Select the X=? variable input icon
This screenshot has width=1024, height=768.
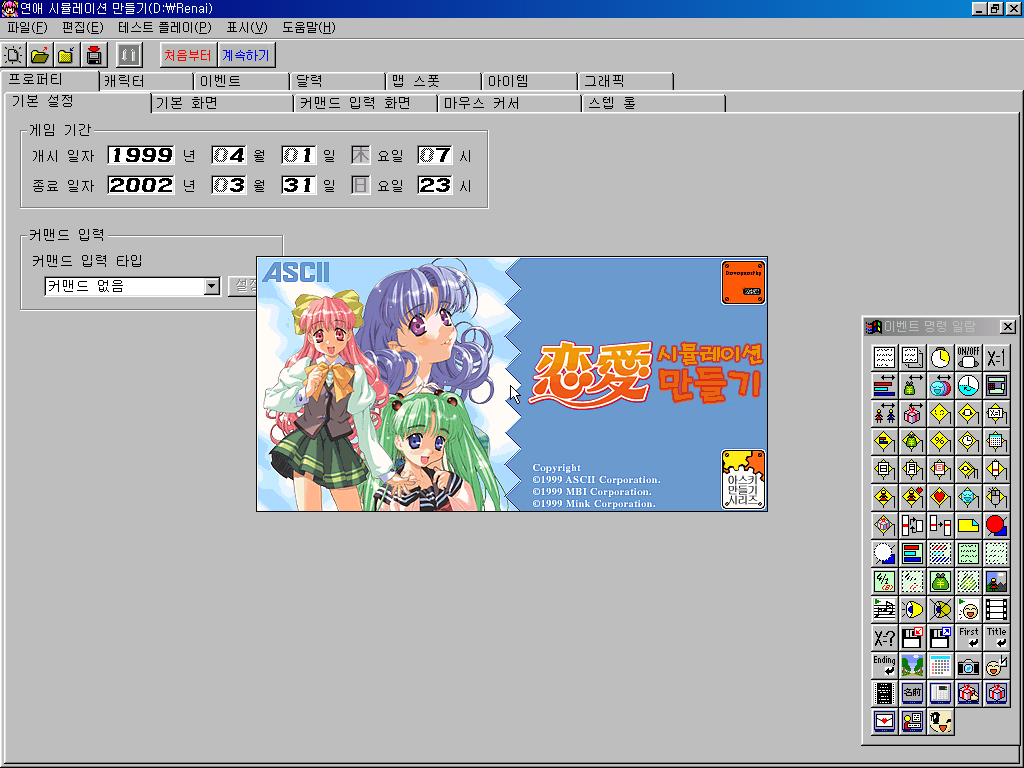click(884, 637)
